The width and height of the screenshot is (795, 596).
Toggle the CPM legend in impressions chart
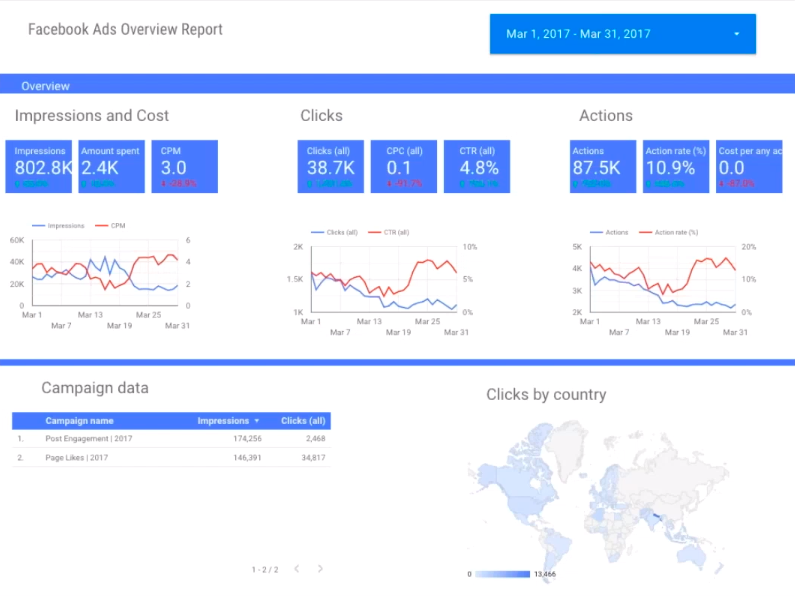[x=110, y=226]
